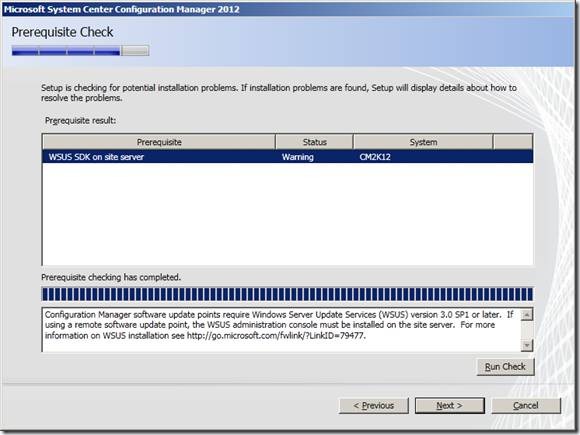Click the Prerequisite checking has completed text
Viewport: 580px width, 435px height.
click(111, 277)
